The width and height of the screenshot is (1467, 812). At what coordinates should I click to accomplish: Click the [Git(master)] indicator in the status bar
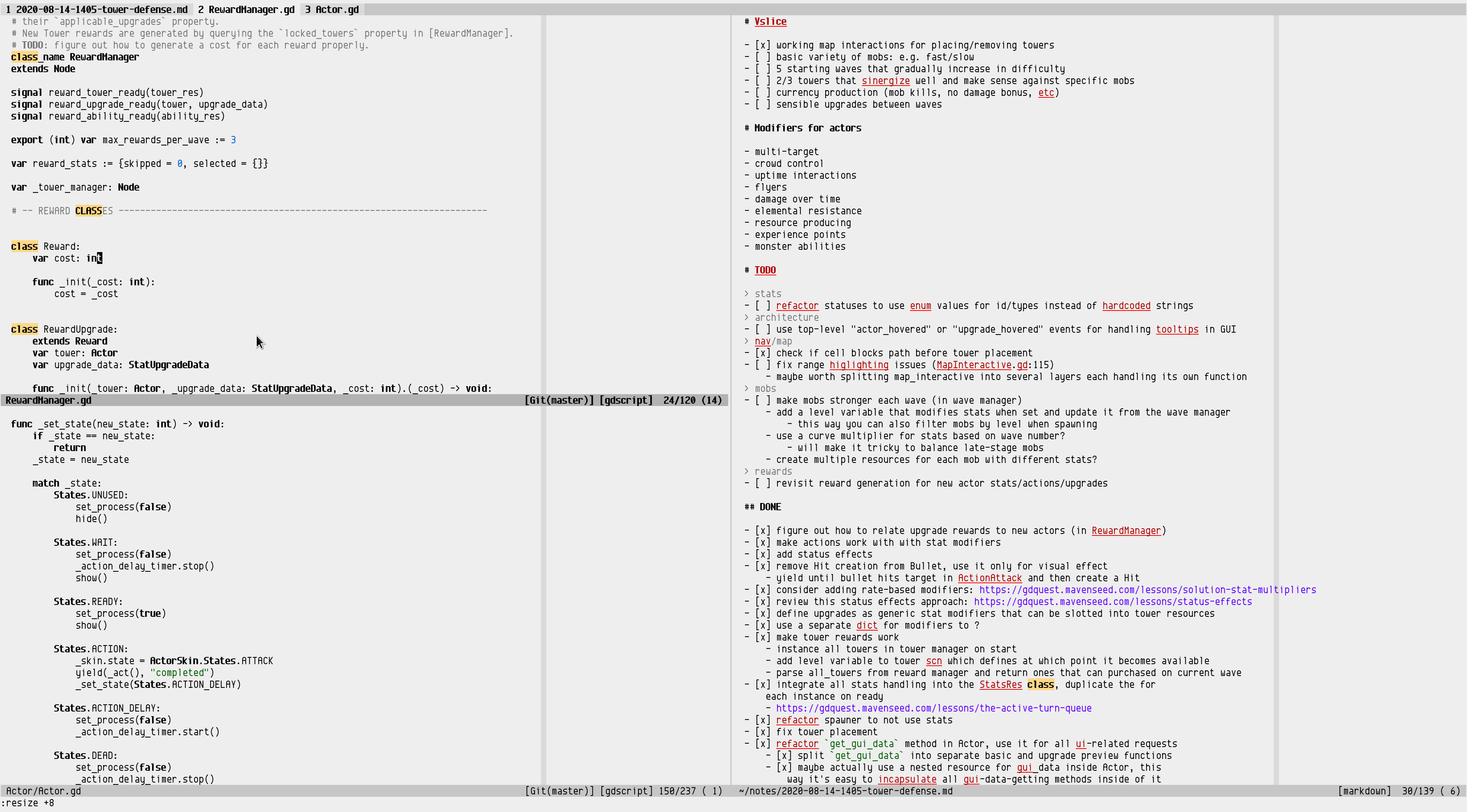(x=559, y=400)
